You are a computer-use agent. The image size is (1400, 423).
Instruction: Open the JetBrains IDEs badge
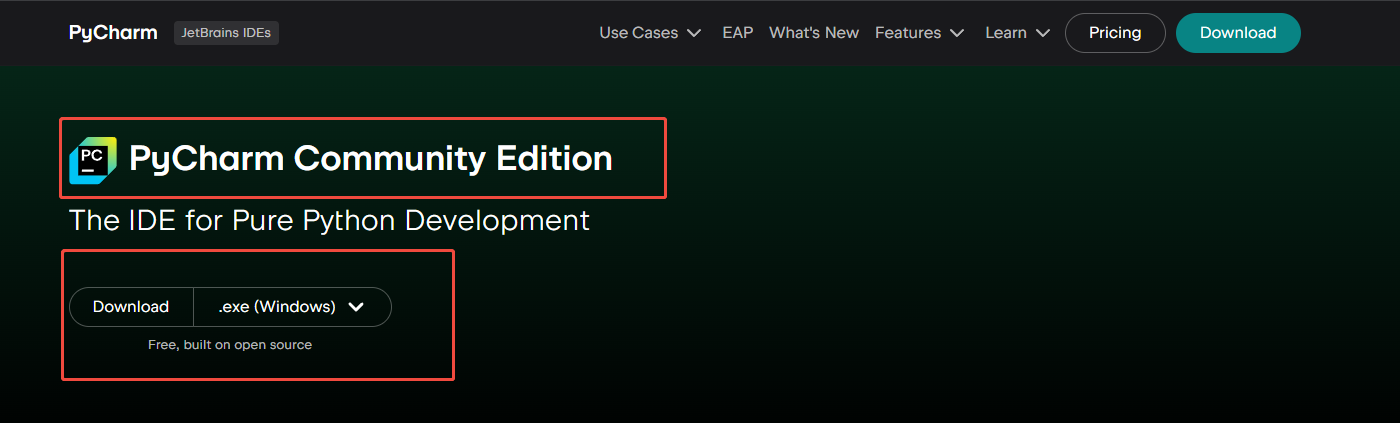tap(226, 33)
